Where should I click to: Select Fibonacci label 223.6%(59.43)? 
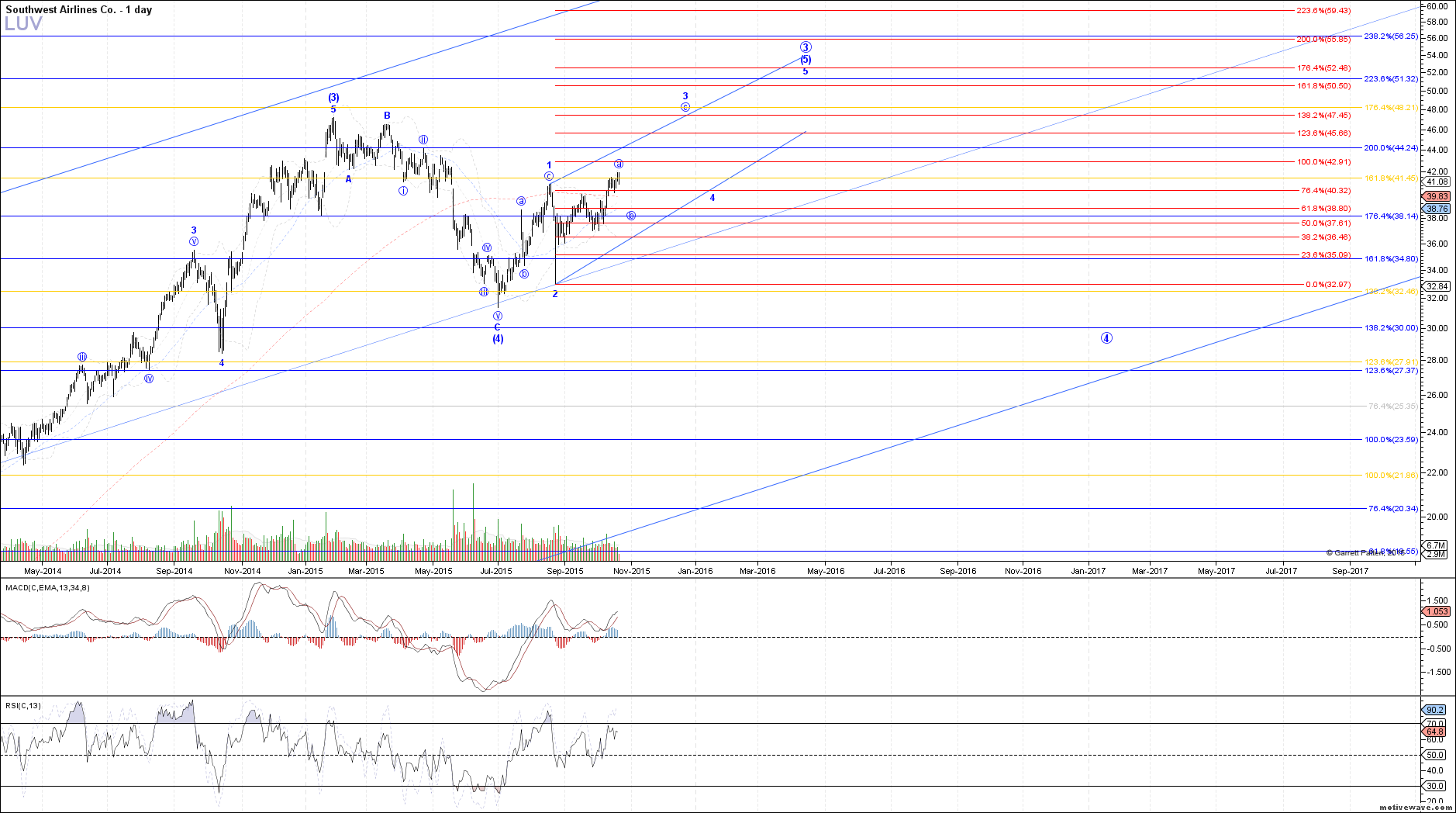[1323, 11]
